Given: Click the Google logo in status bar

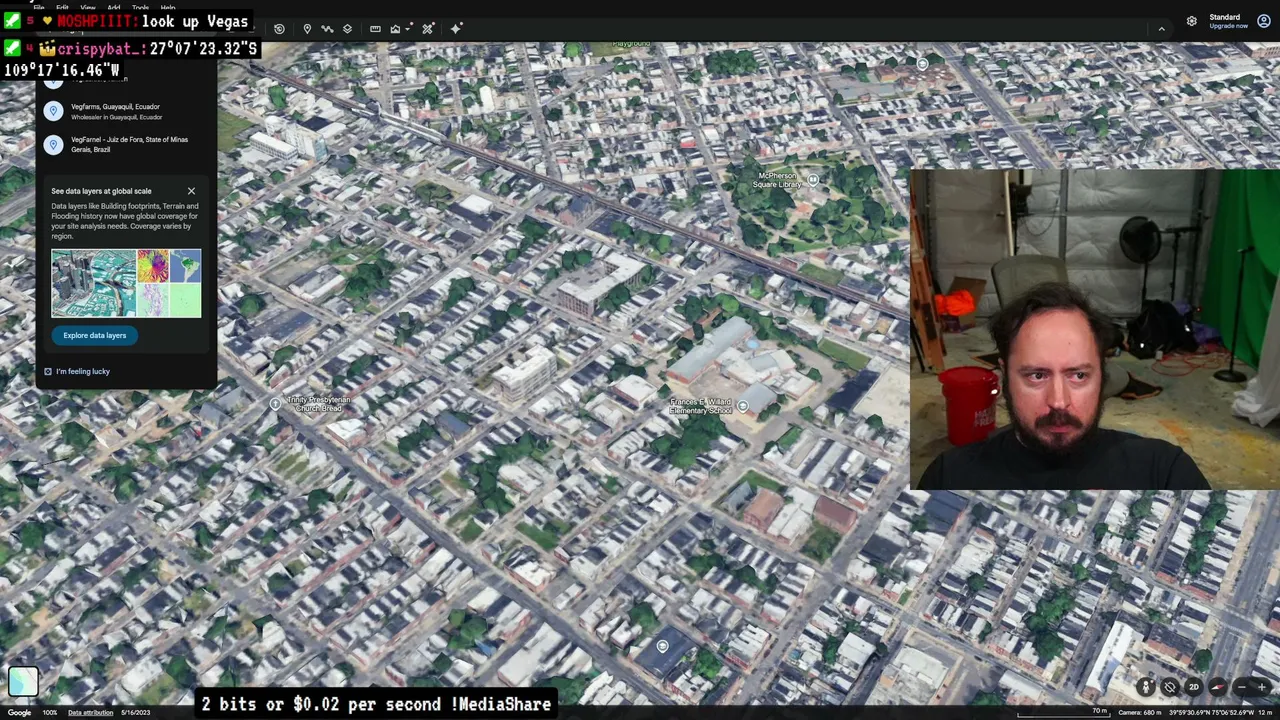Looking at the screenshot, I should click(20, 713).
